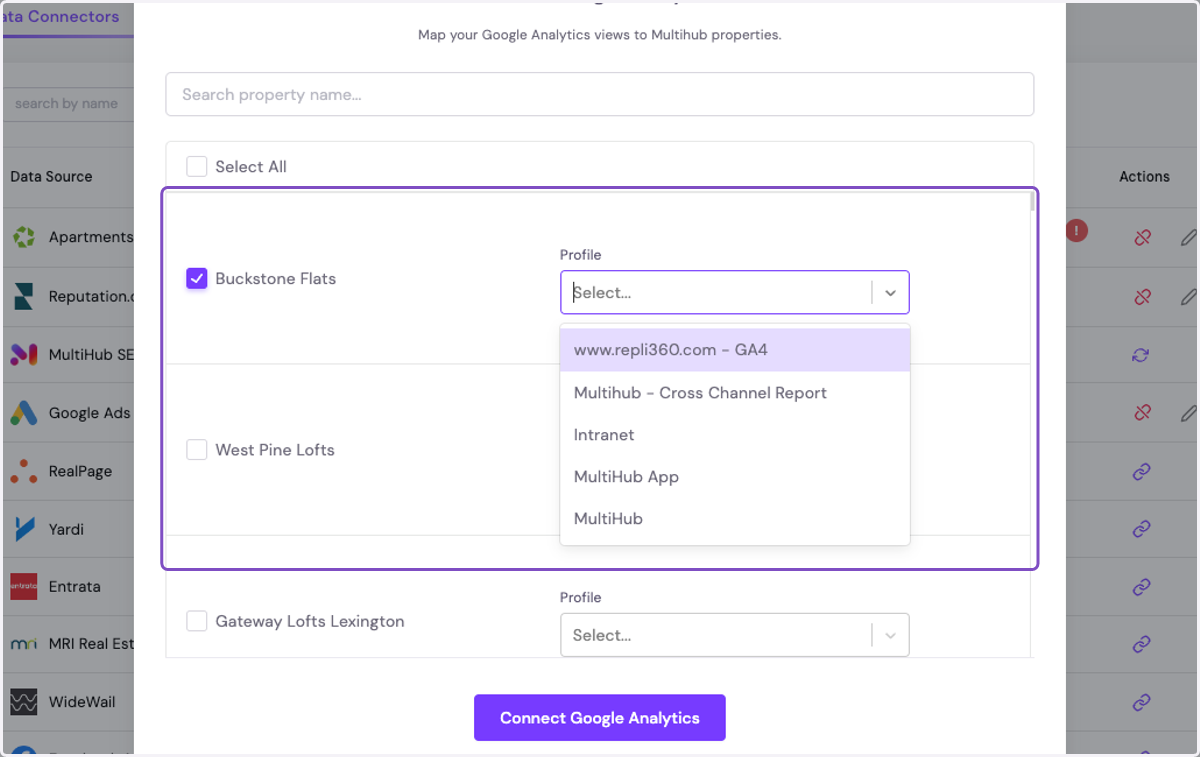Click the property list scrollbar thumb
Viewport: 1200px width, 757px height.
pyautogui.click(x=1033, y=201)
